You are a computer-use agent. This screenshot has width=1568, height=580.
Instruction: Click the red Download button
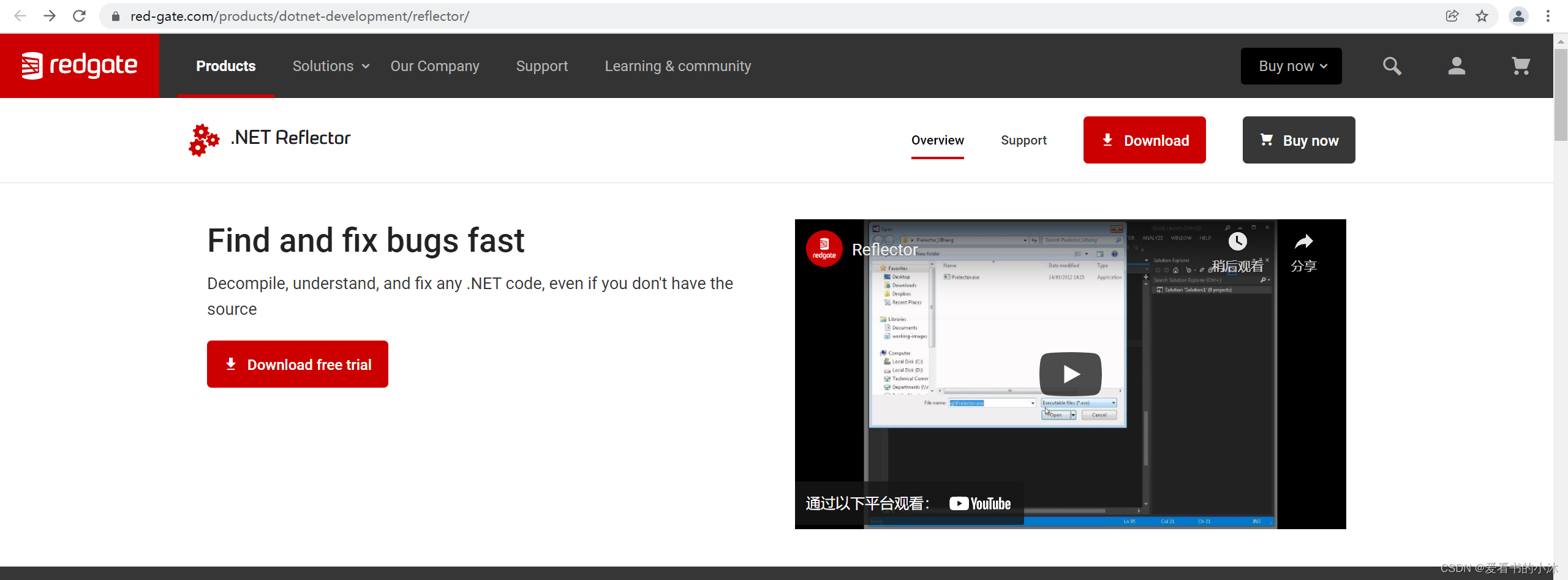[x=1144, y=140]
